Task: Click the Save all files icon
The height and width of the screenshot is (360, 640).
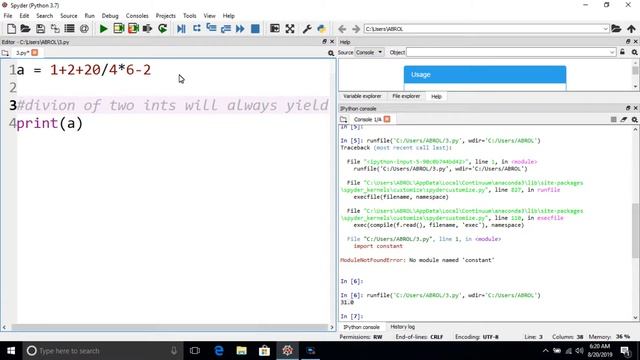Action: (x=55, y=29)
